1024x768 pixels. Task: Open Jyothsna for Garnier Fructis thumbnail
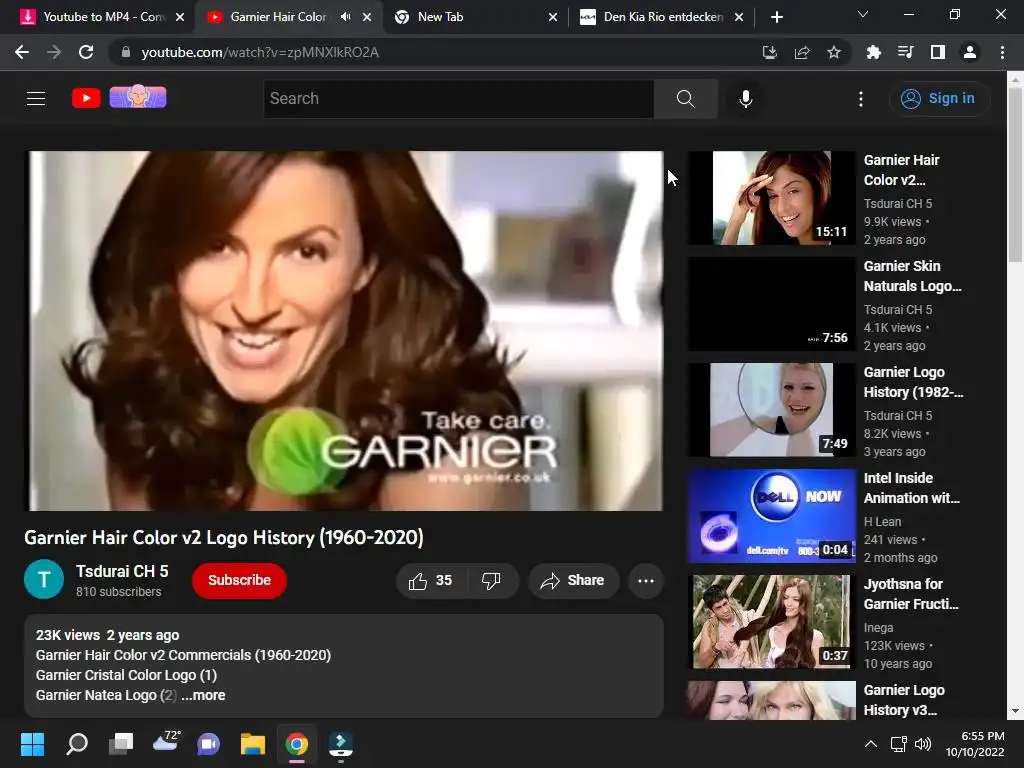771,622
